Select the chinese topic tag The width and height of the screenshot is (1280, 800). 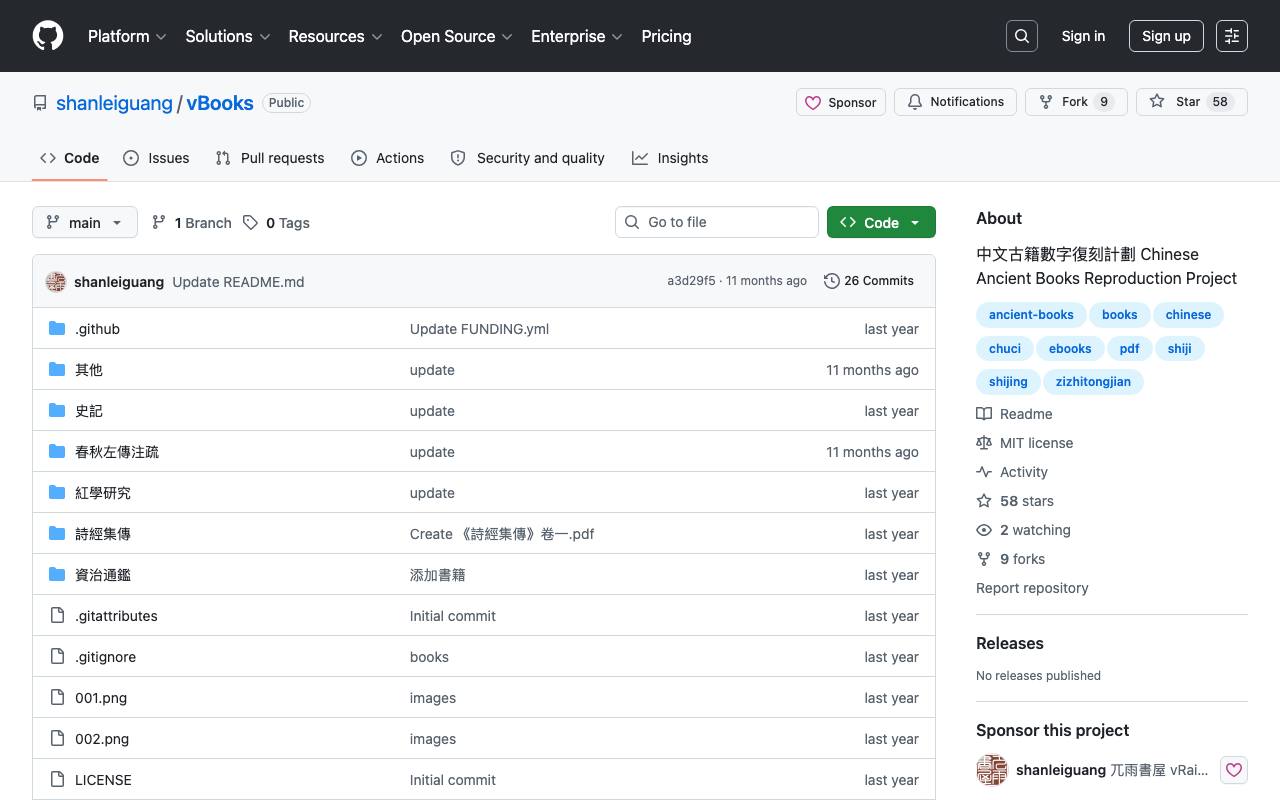click(x=1188, y=315)
